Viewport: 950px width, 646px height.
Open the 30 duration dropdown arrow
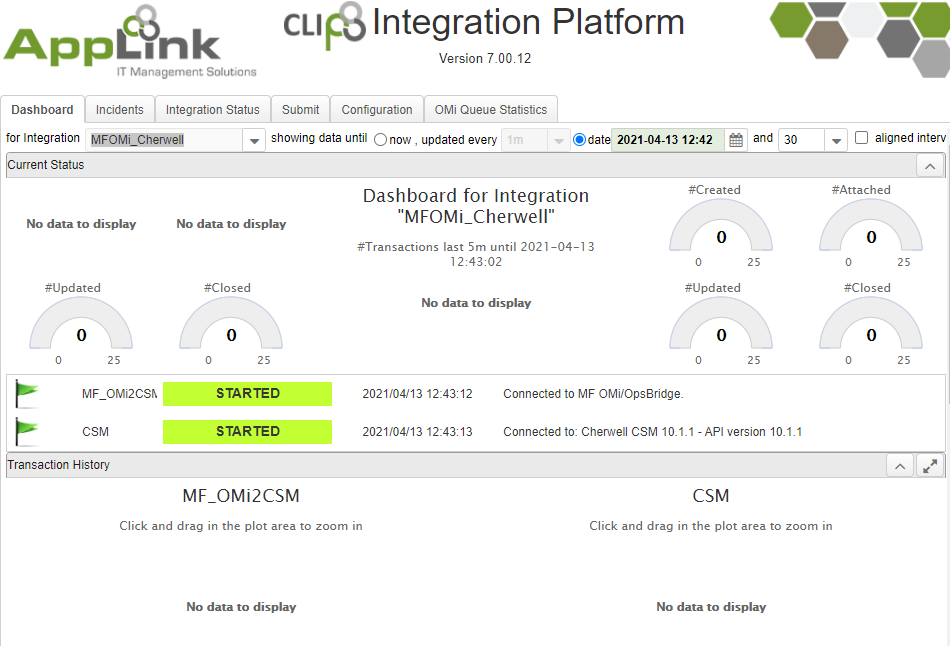pyautogui.click(x=836, y=141)
